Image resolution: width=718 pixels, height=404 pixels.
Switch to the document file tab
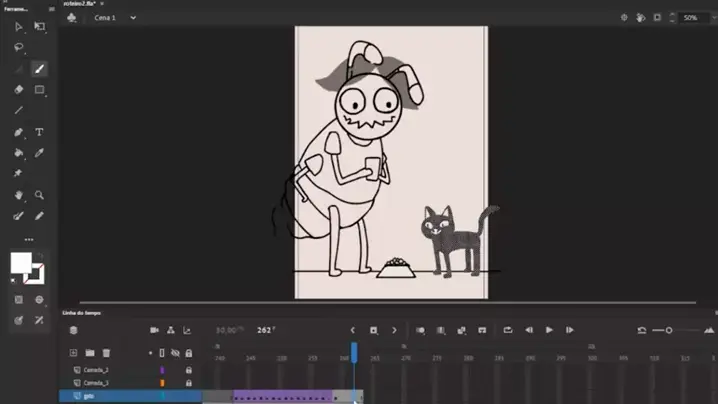coord(84,4)
